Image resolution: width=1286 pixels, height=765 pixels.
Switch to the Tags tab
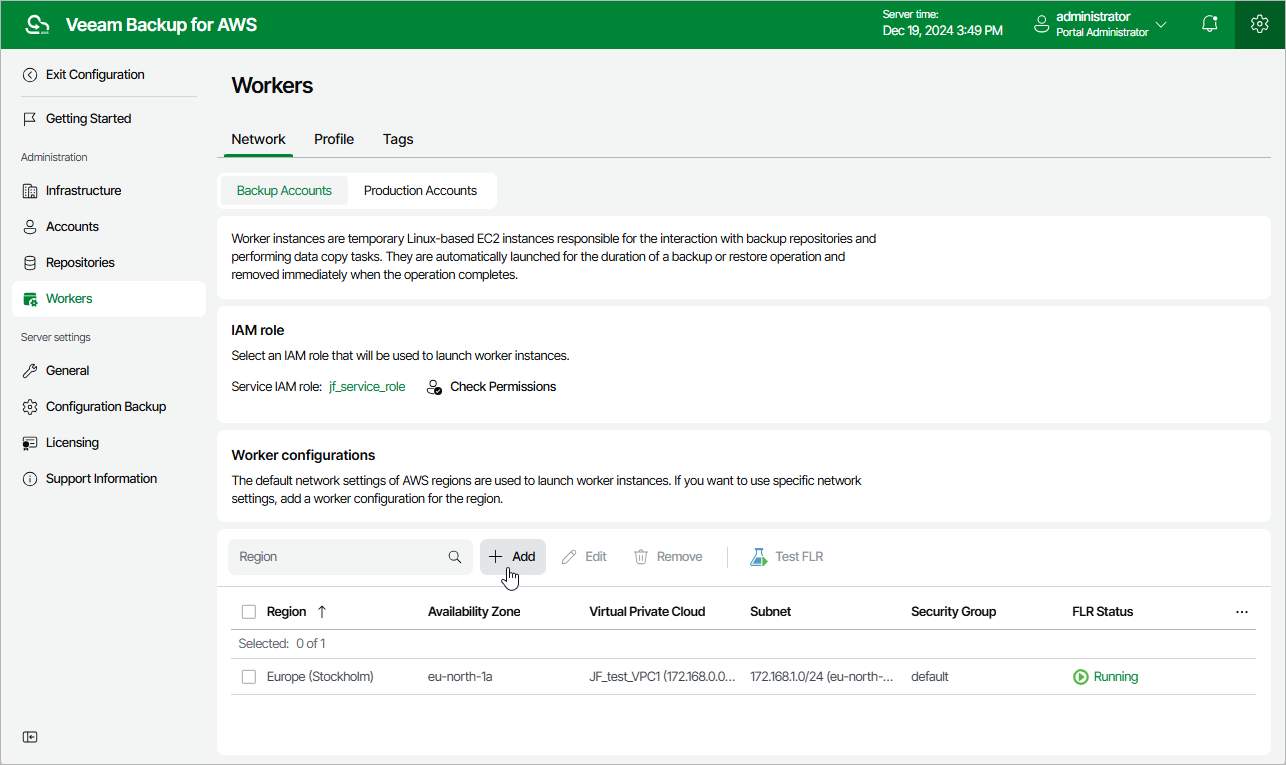398,139
